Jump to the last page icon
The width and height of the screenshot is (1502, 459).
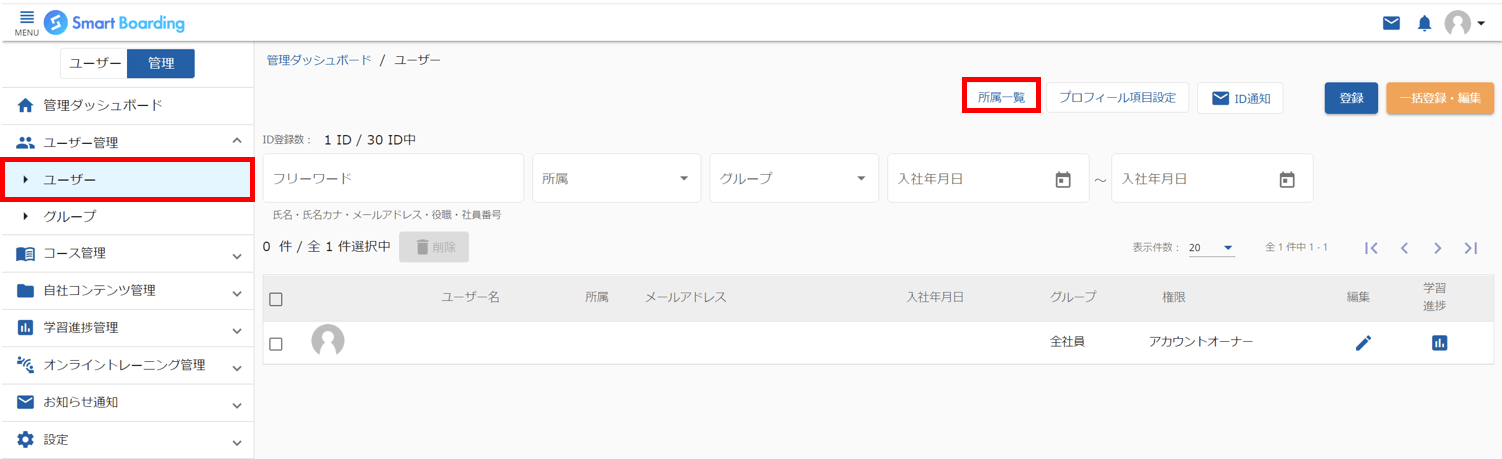tap(1470, 248)
